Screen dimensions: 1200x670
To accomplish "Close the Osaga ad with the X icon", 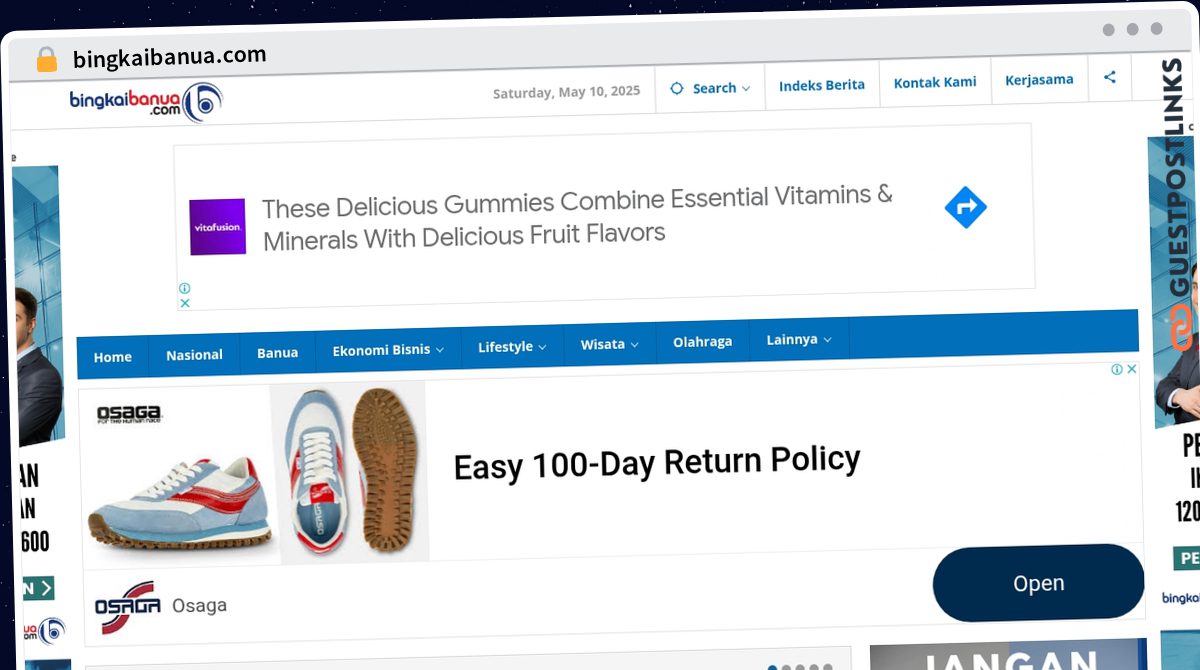I will 1132,369.
